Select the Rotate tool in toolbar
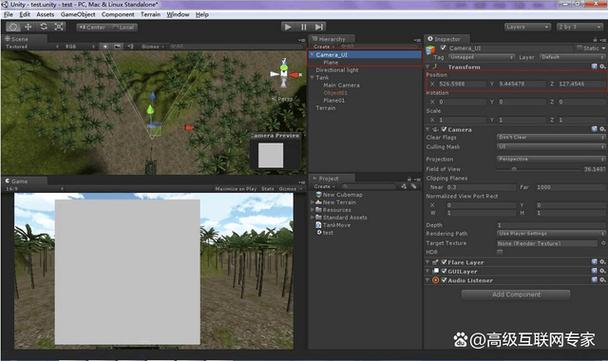 point(43,27)
